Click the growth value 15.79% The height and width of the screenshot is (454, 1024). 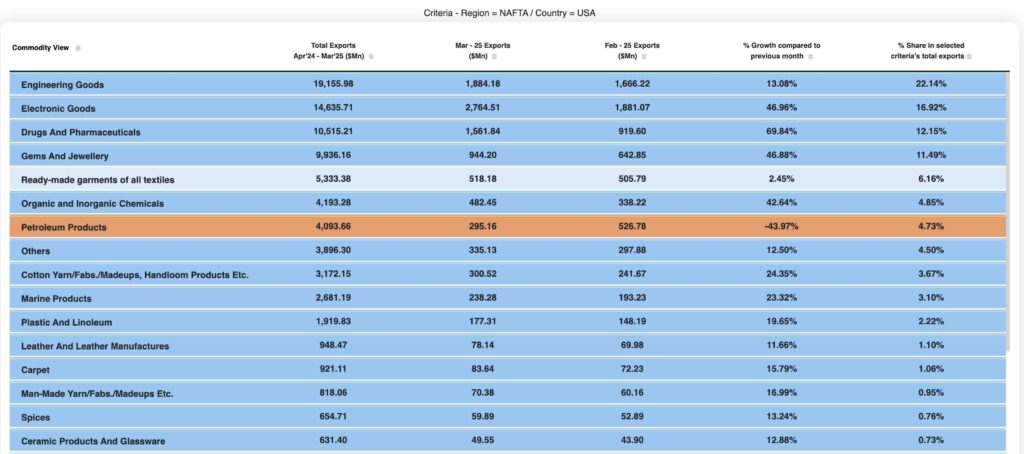(x=781, y=369)
